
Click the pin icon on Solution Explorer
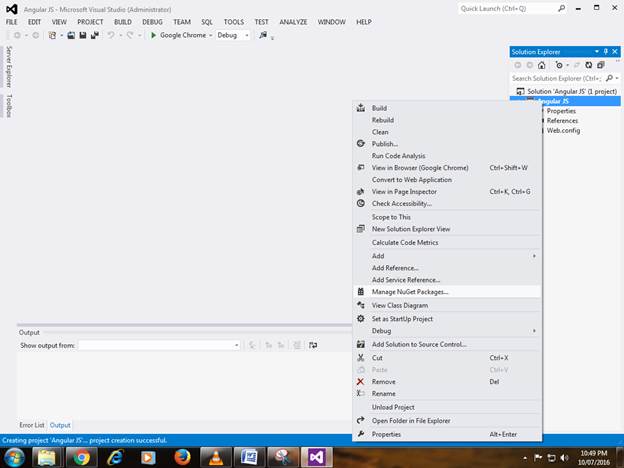point(606,52)
